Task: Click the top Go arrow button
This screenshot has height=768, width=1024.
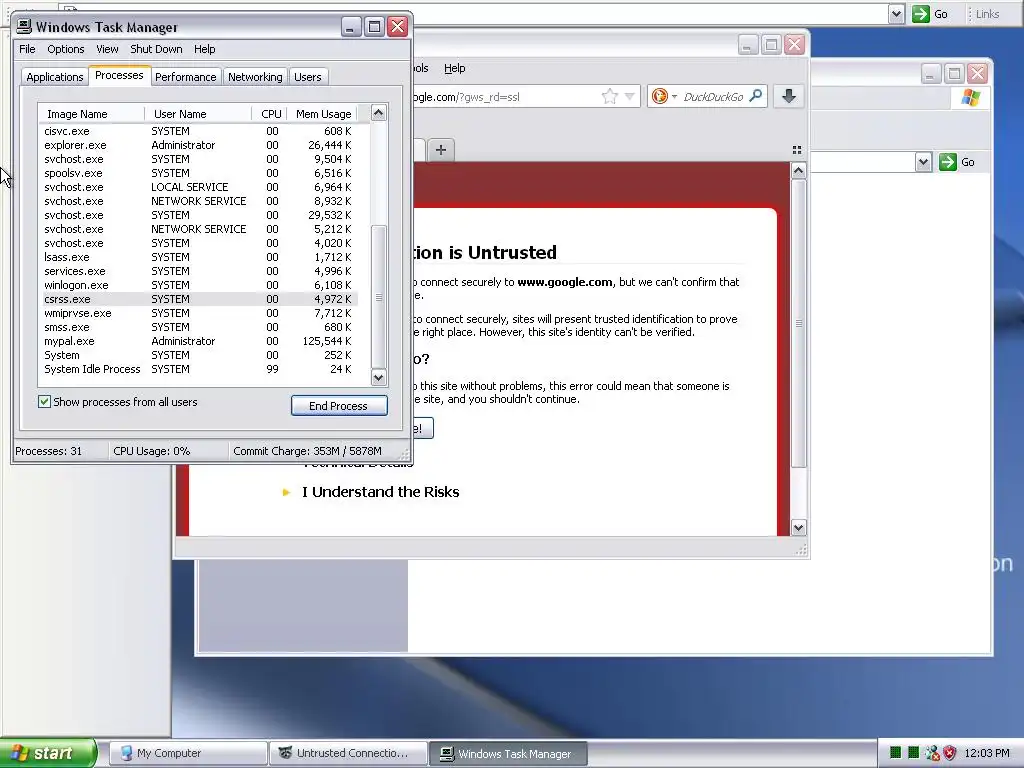Action: pos(930,14)
